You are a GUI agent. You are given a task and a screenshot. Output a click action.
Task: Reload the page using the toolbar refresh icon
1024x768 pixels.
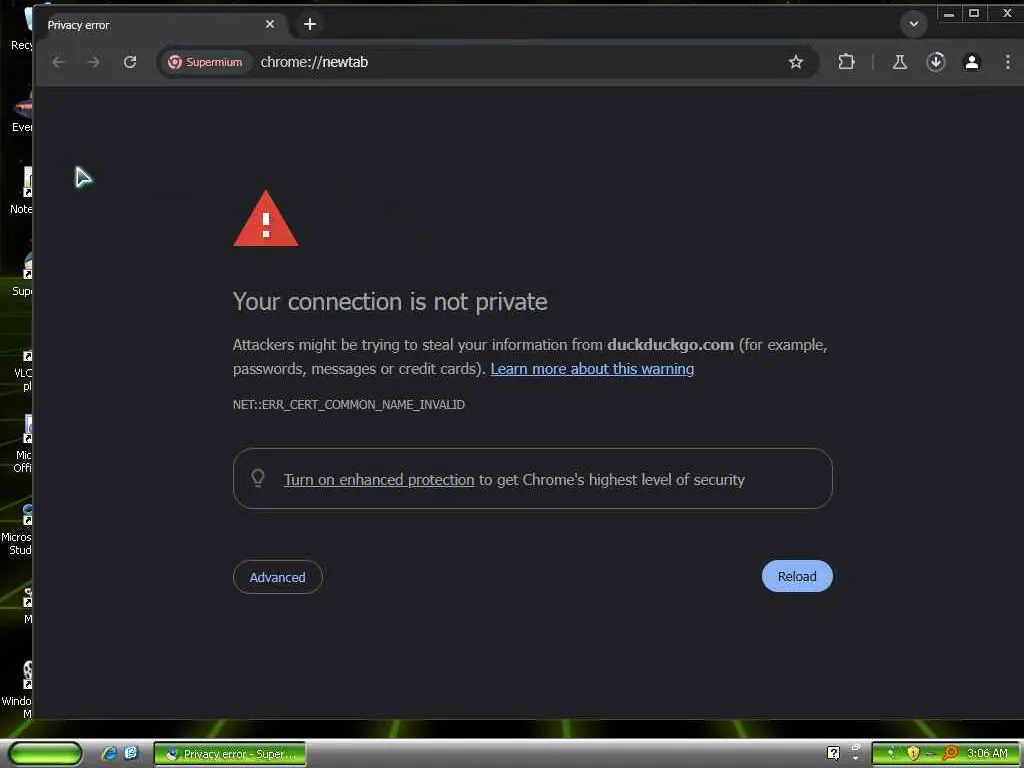[x=130, y=62]
